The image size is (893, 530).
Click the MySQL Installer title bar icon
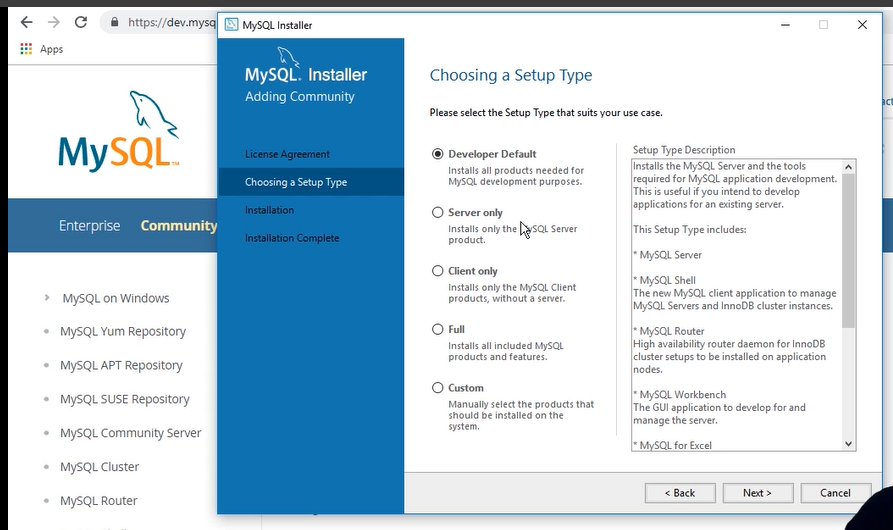pos(231,24)
